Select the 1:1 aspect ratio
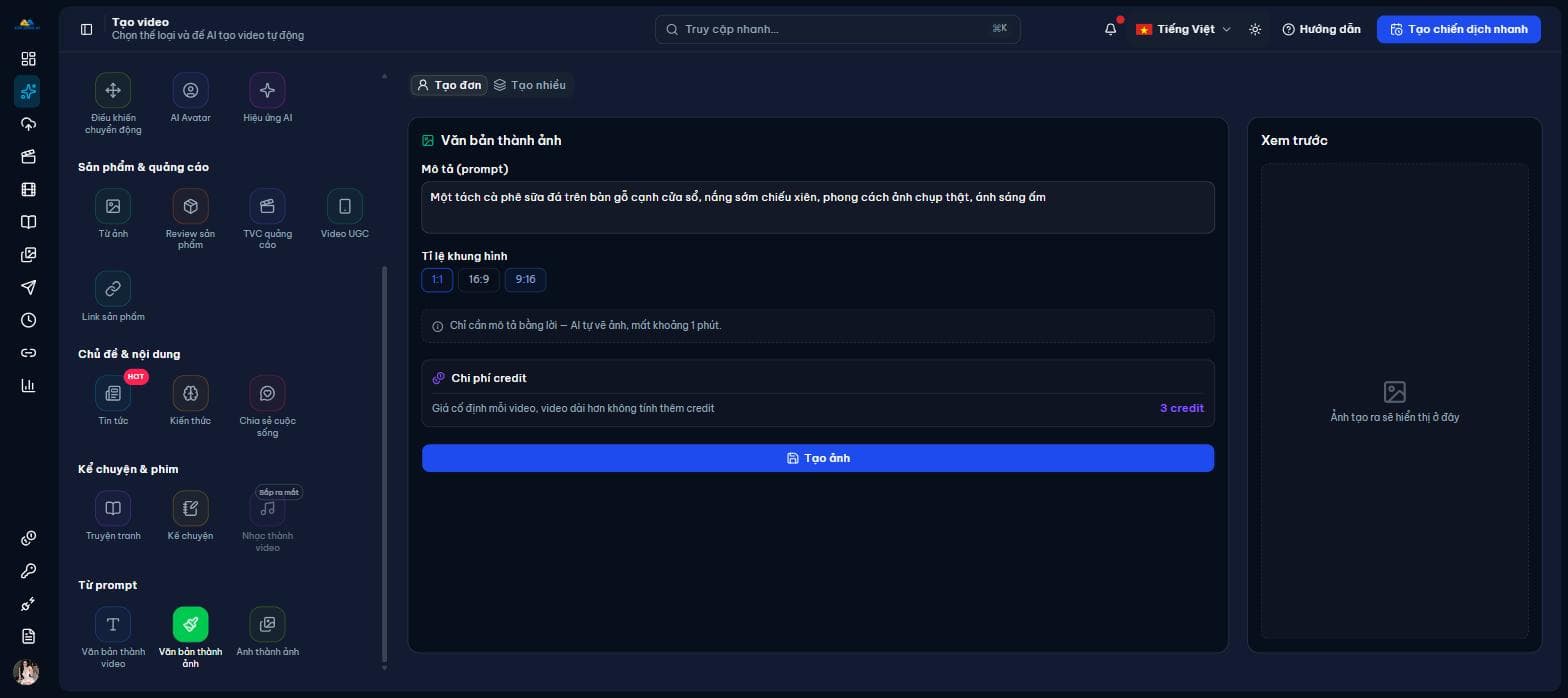This screenshot has width=1568, height=698. pyautogui.click(x=437, y=279)
